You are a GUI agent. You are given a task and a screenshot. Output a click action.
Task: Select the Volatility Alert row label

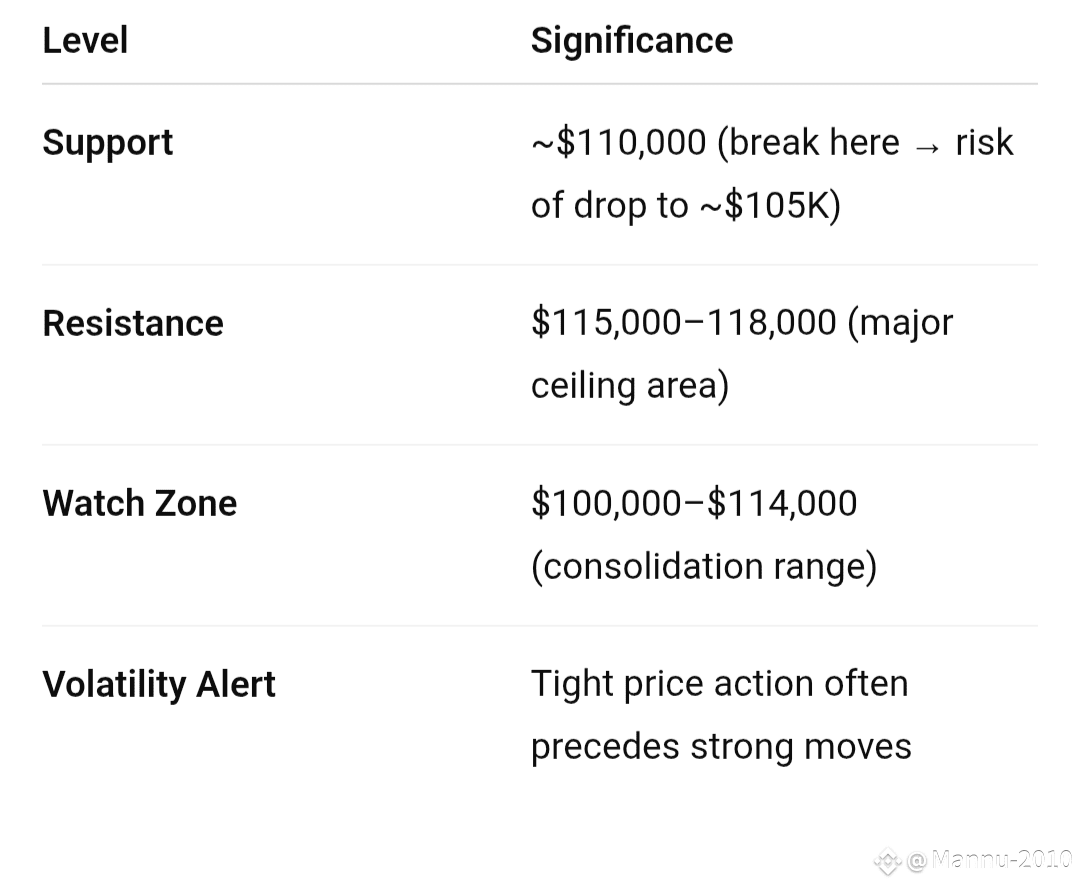pos(159,685)
